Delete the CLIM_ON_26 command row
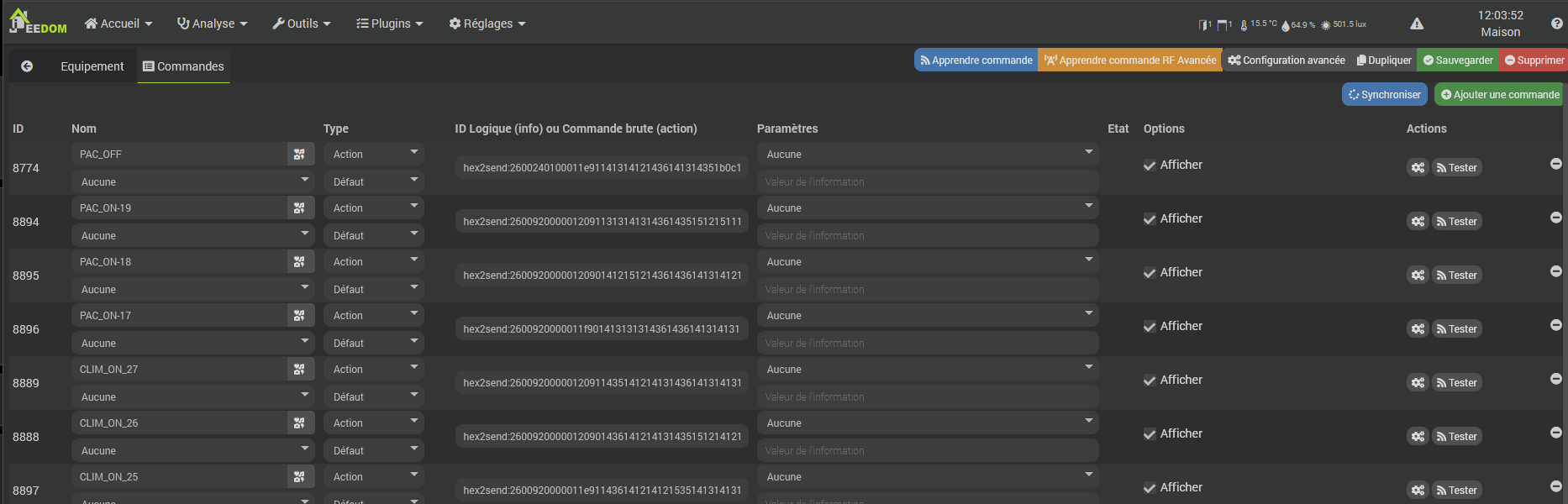 tap(1555, 433)
